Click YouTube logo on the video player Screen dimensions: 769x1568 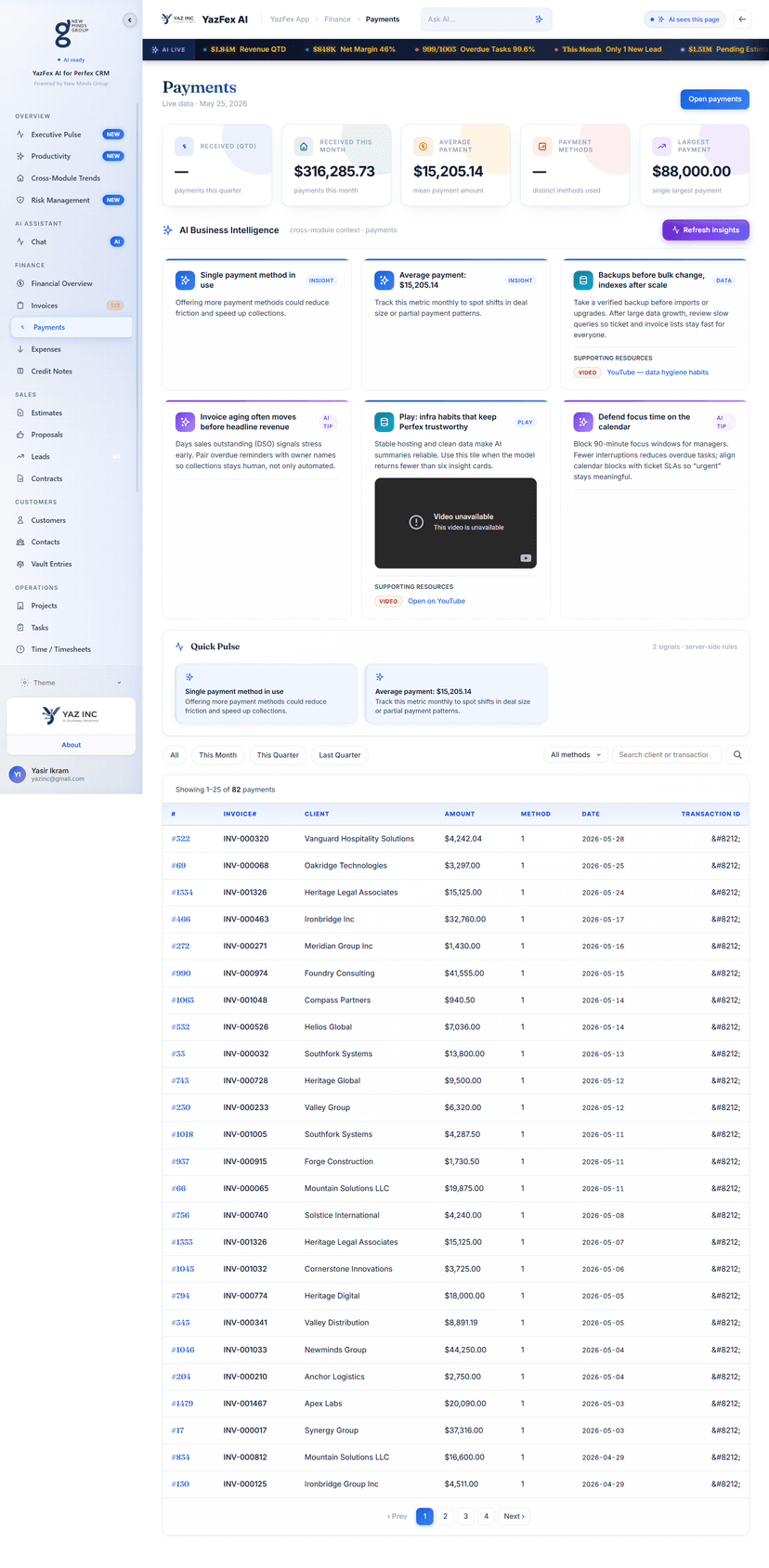tap(526, 558)
